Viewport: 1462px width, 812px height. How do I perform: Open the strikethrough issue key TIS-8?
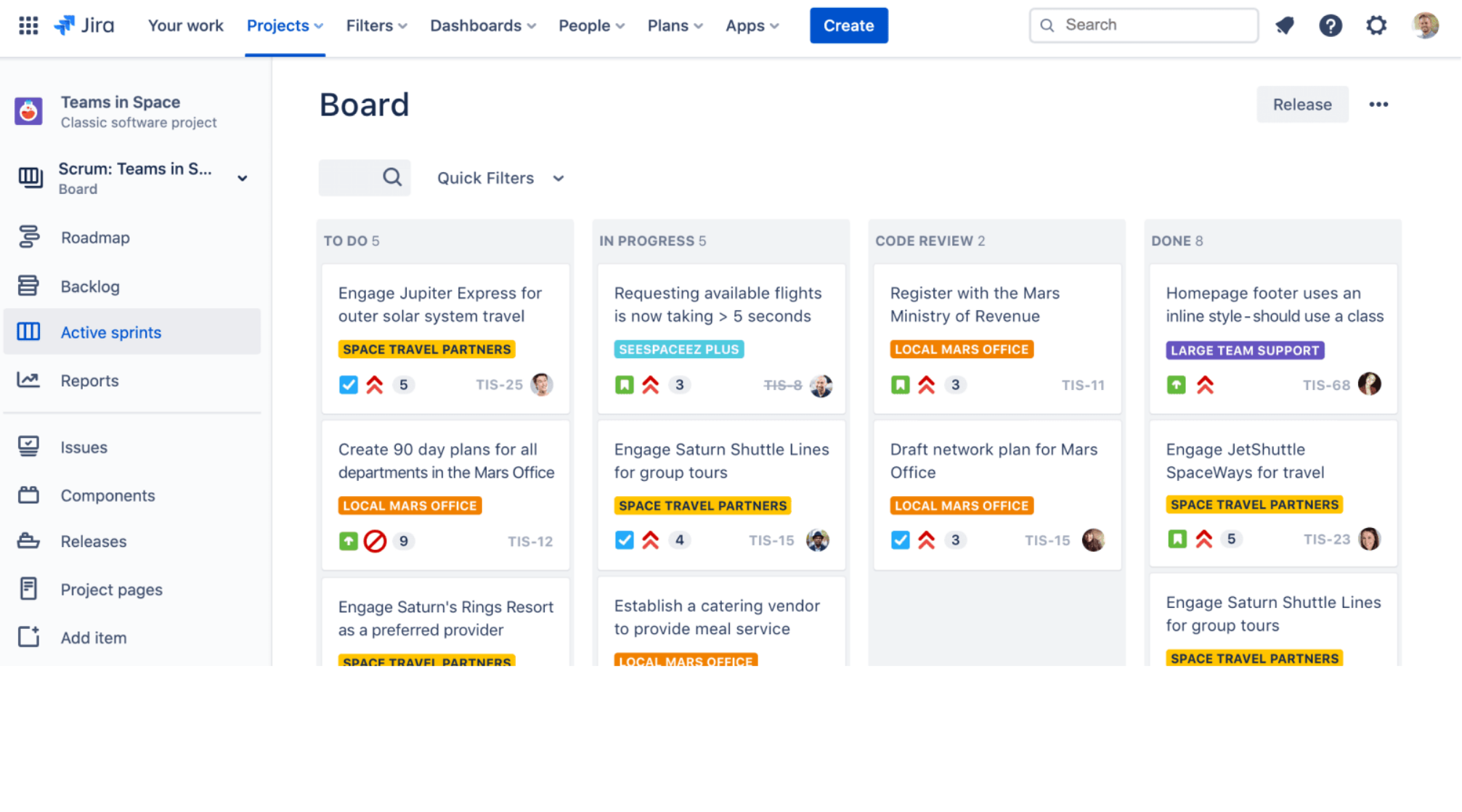782,385
